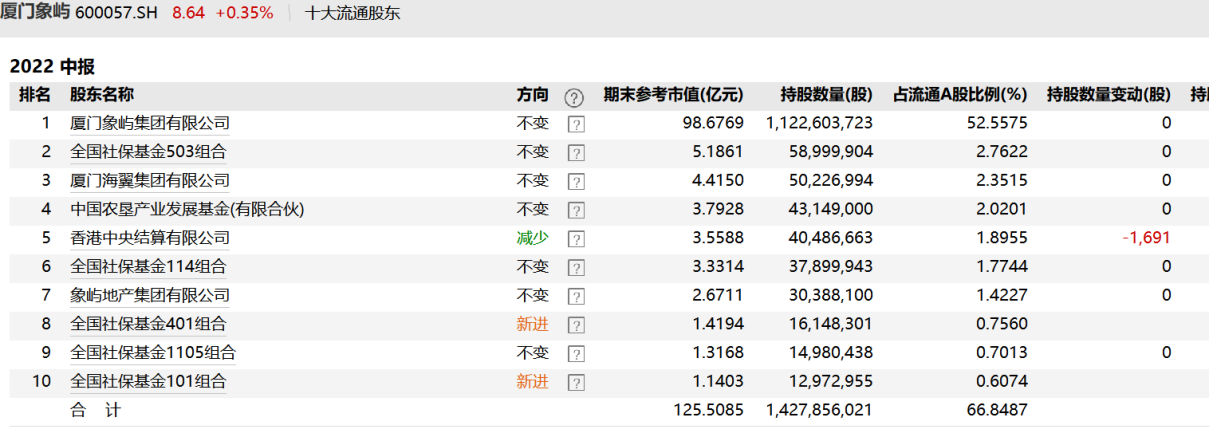The height and width of the screenshot is (438, 1210).
Task: Click the question icon in 全国社保基金503组合 row
Action: 575,154
